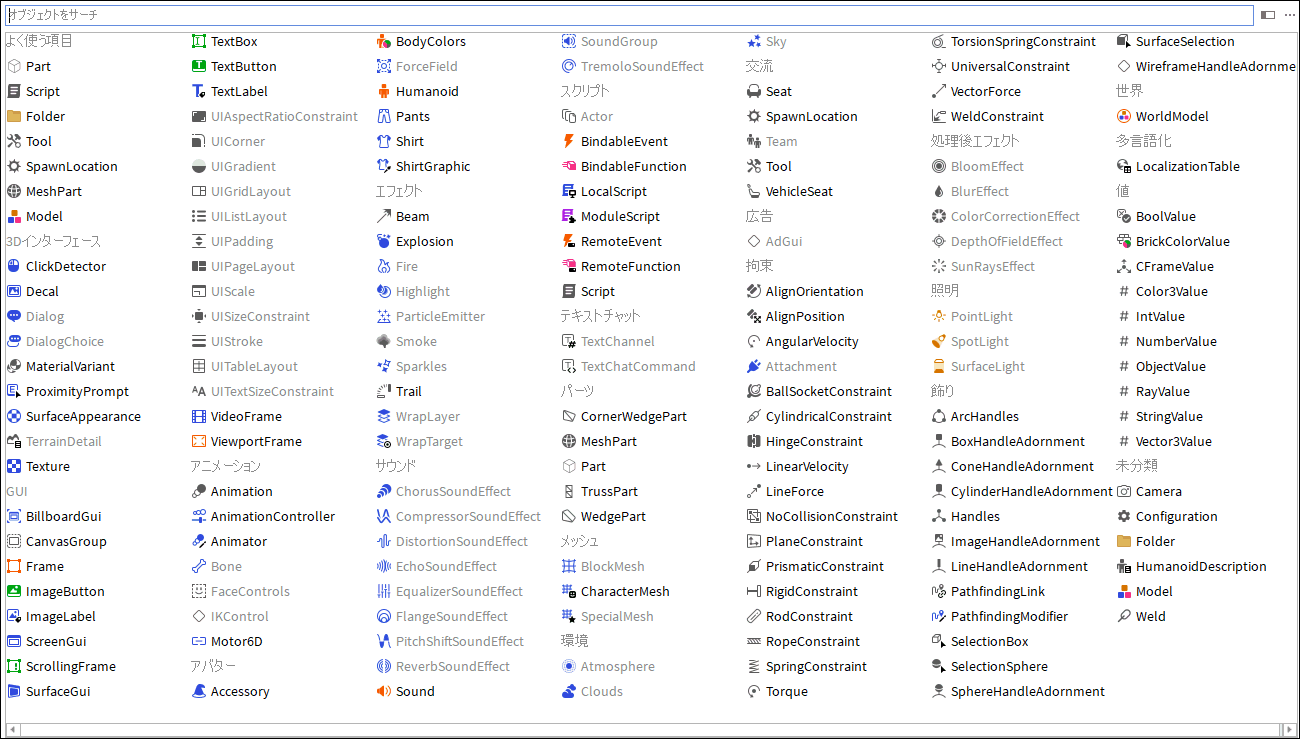Click the Explosion icon

[384, 241]
